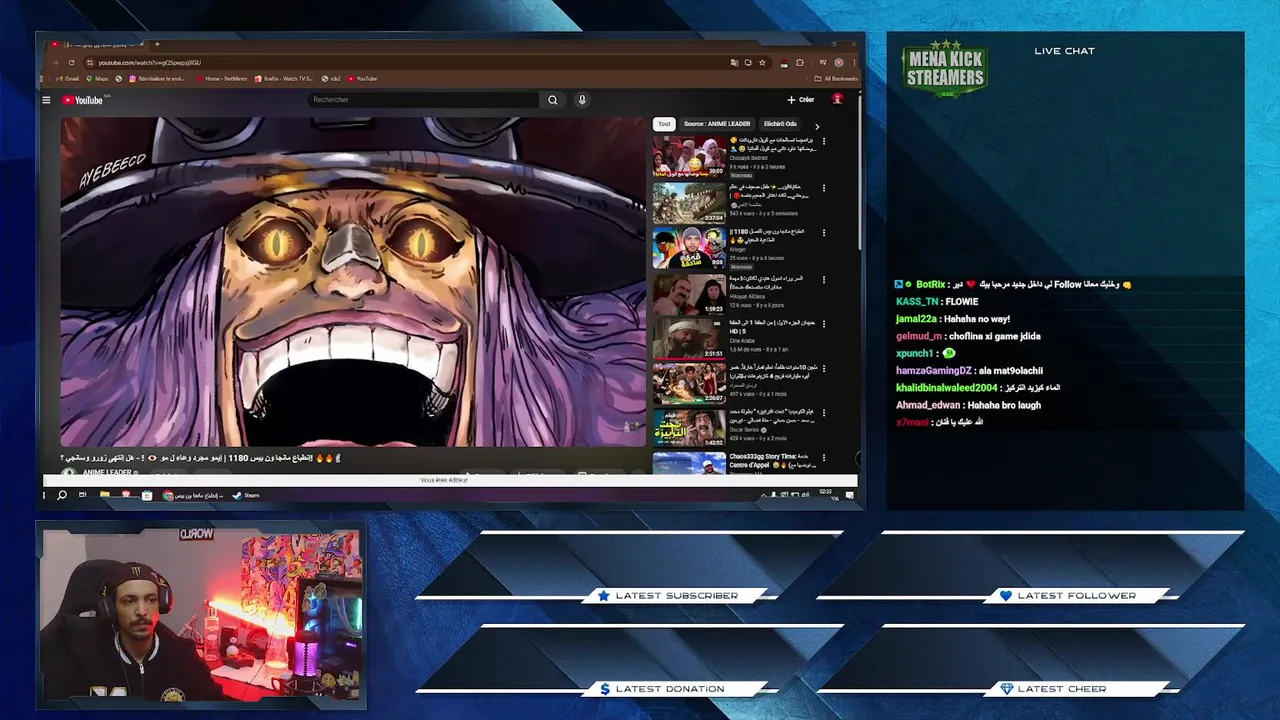Screen dimensions: 1280x720
Task: Open the YouTube account avatar
Action: pyautogui.click(x=837, y=99)
